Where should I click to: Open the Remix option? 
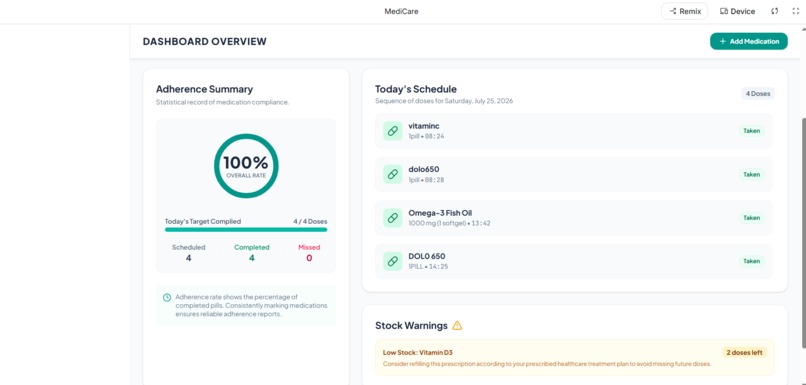684,11
